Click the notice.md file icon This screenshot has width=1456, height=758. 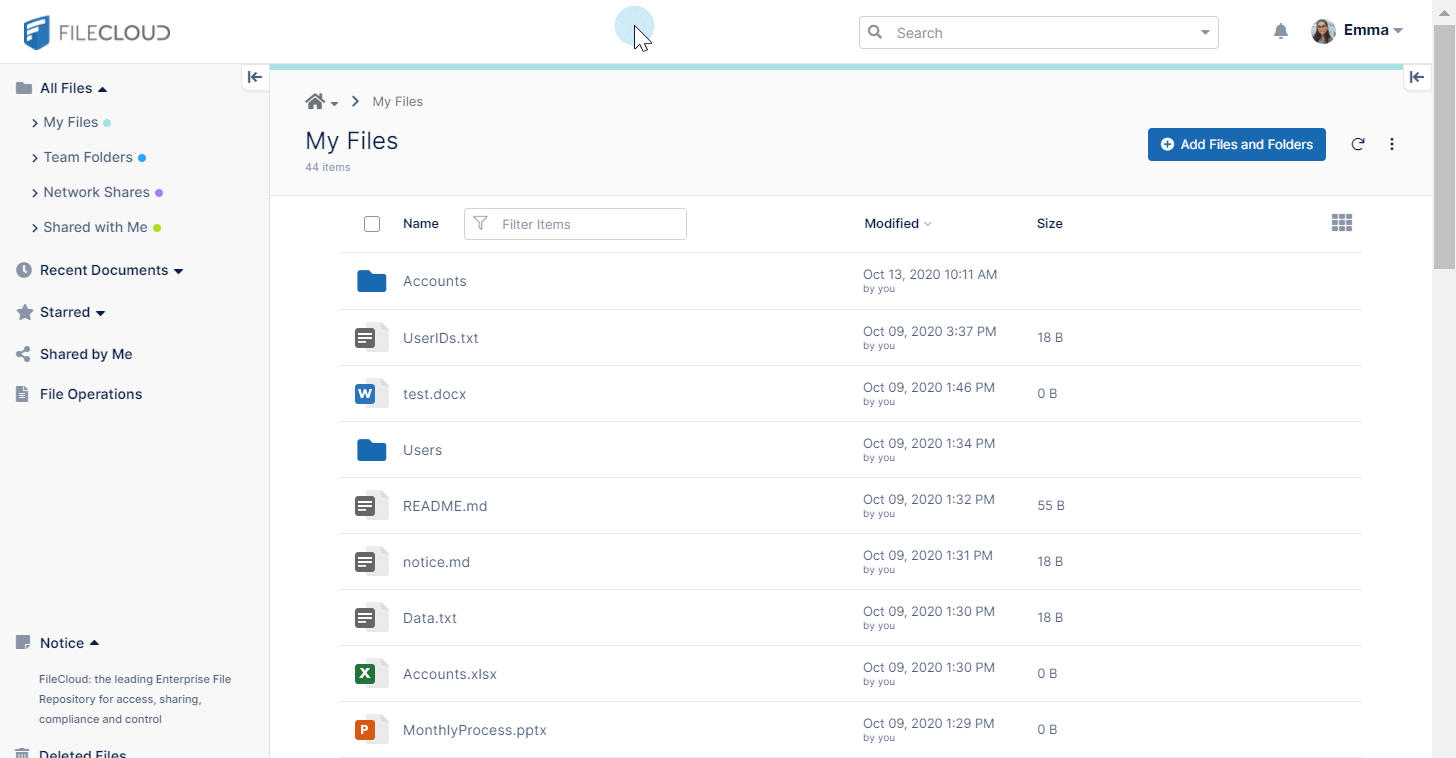point(371,562)
